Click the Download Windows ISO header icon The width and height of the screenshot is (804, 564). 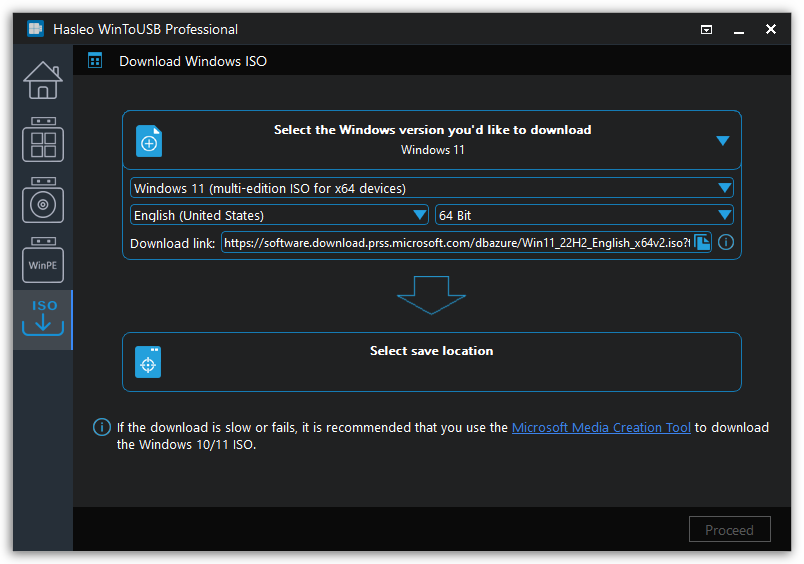(x=95, y=61)
